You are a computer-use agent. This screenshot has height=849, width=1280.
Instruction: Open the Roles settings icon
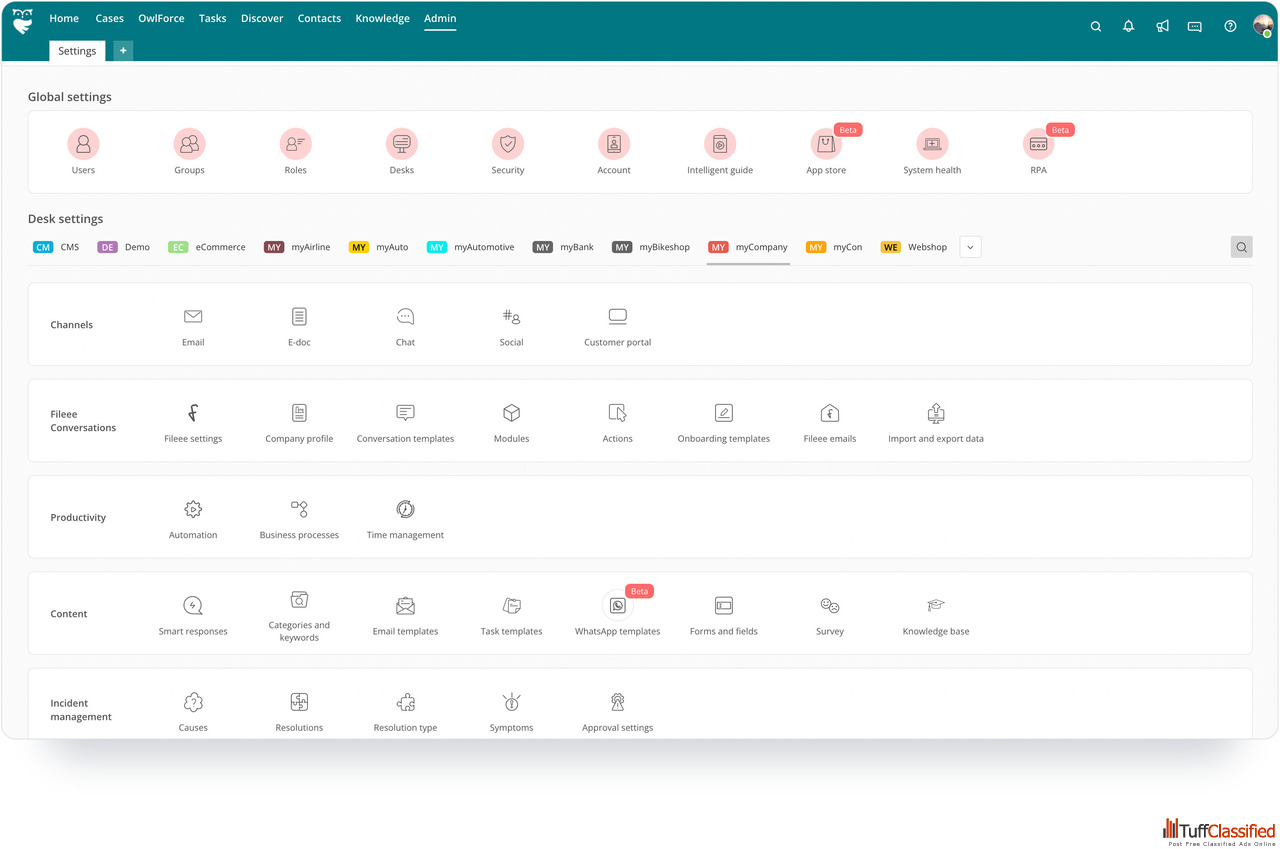point(295,144)
